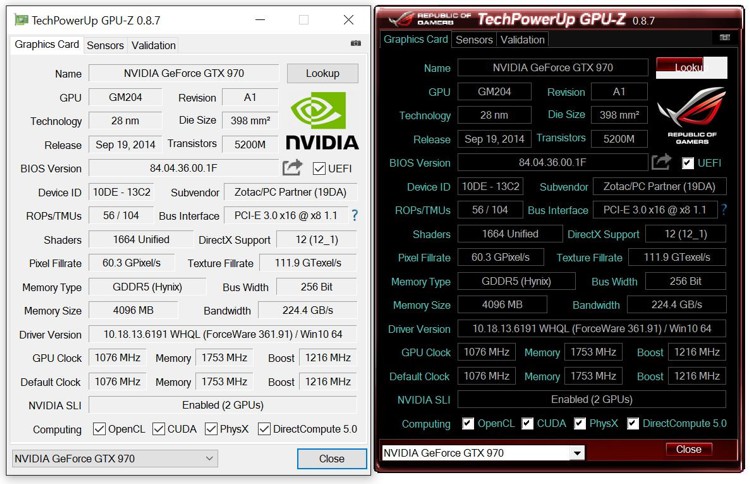Screen dimensions: 750x484
Task: Click Device ID field in left window
Action: point(121,192)
